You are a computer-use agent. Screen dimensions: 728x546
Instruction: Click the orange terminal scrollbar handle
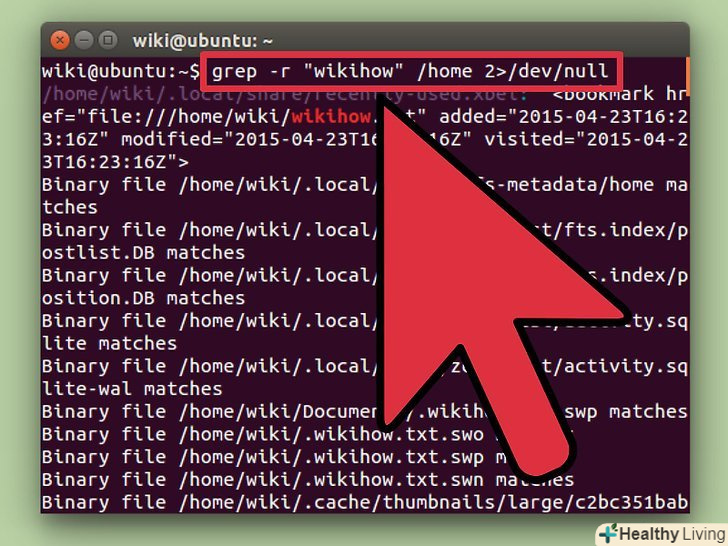pyautogui.click(x=687, y=76)
